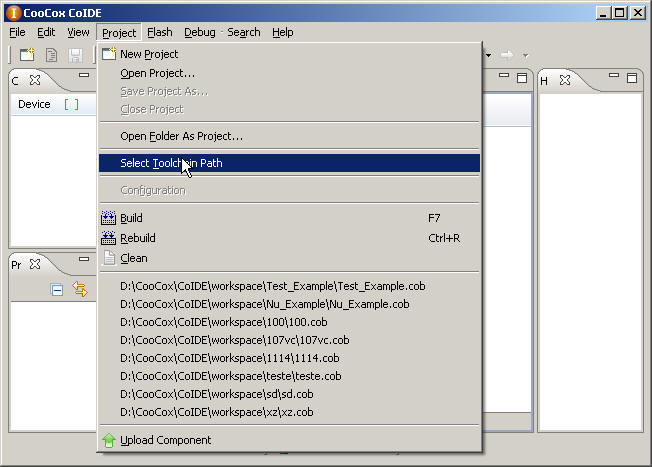Select the H view tab
Viewport: 652px width, 467px height.
click(544, 81)
